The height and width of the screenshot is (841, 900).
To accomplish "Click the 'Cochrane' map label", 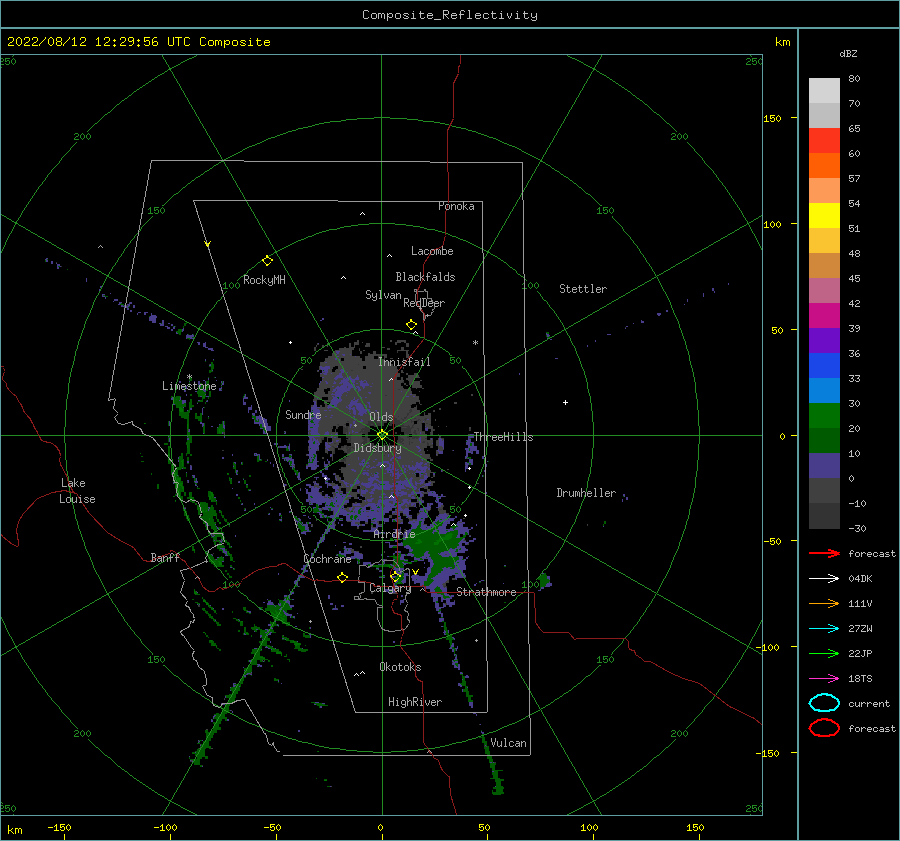I will pos(327,559).
